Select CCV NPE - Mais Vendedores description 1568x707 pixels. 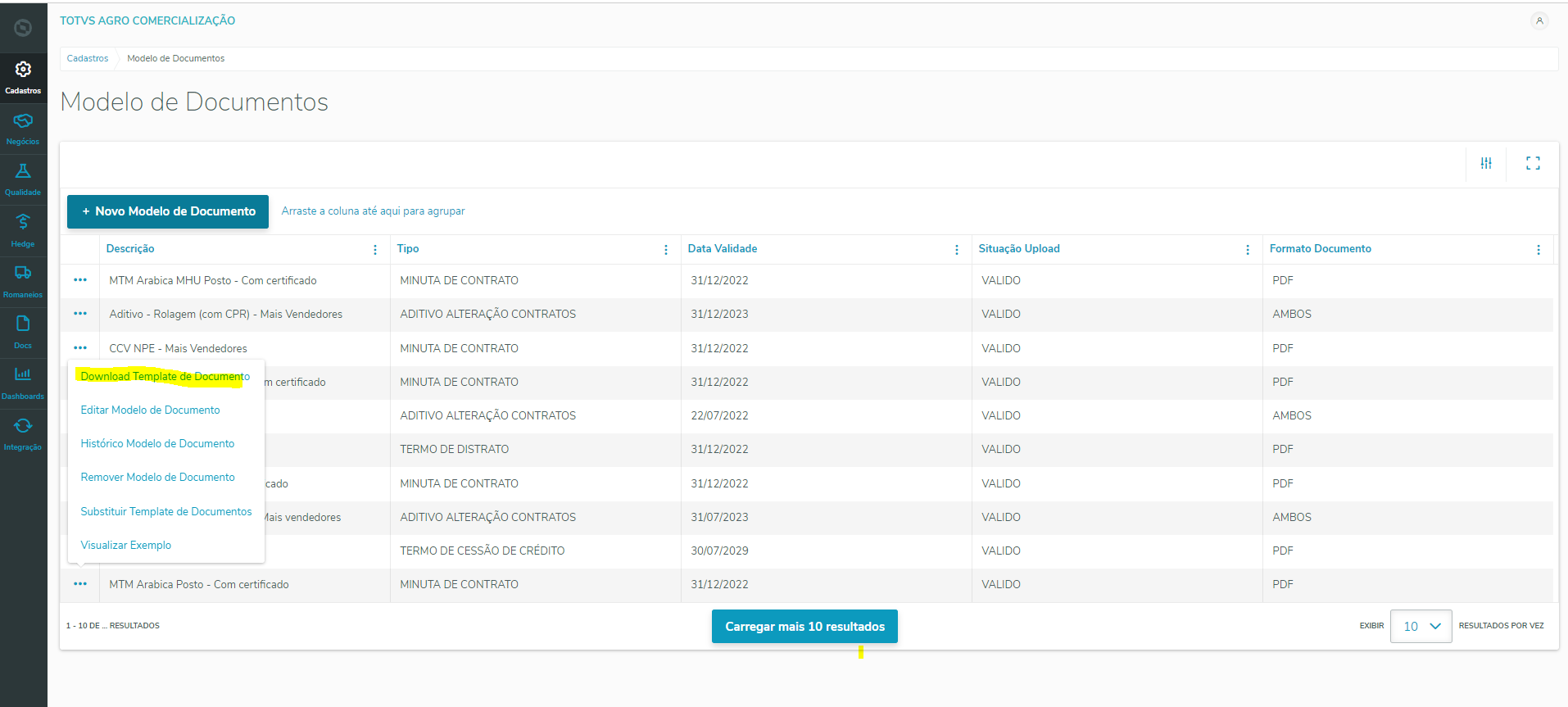click(x=178, y=348)
